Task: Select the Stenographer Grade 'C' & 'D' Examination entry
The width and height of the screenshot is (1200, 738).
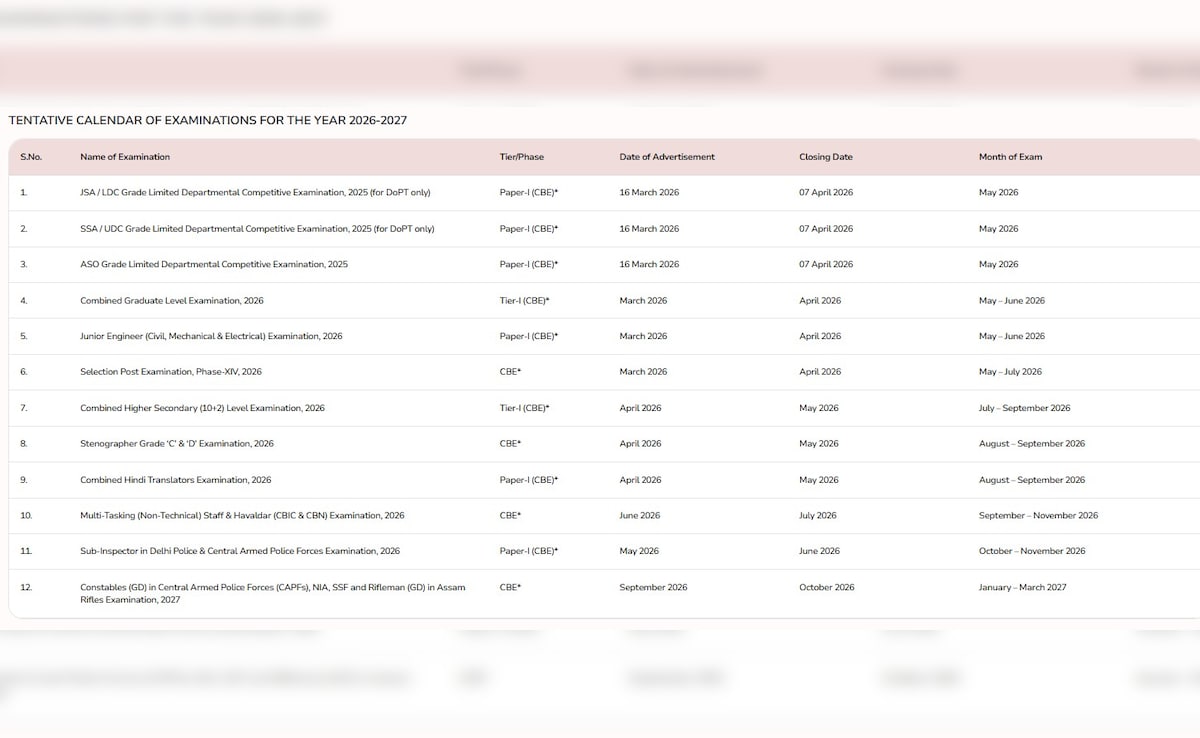Action: click(x=176, y=444)
